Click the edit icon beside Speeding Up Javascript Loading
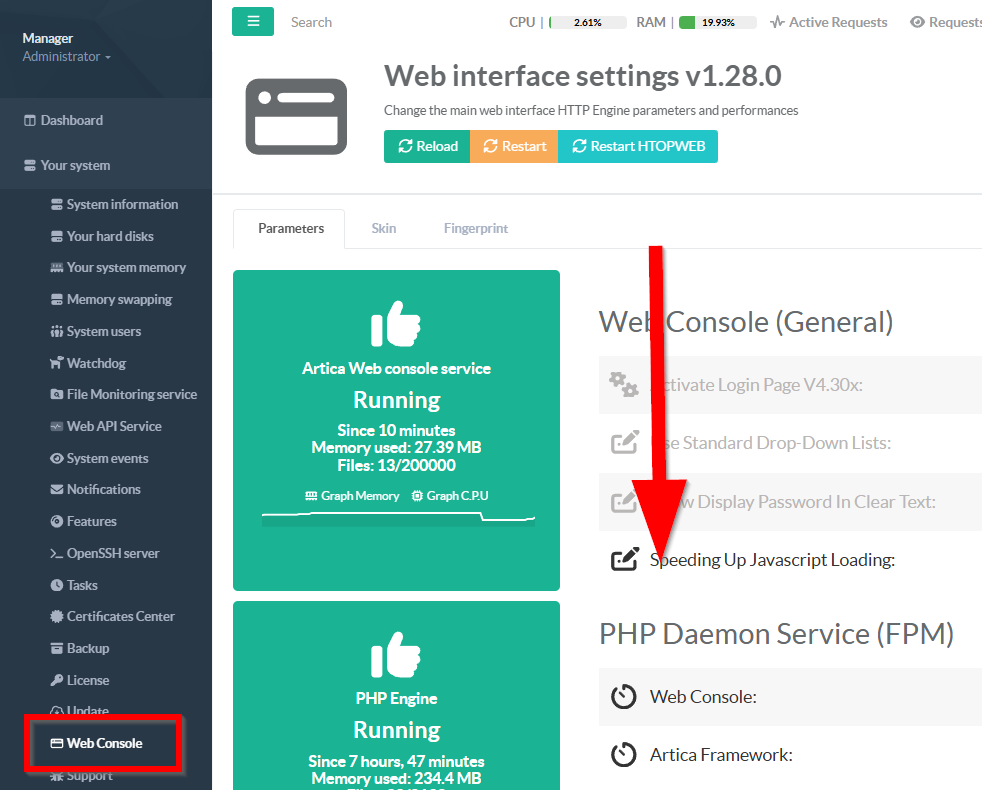Image resolution: width=982 pixels, height=790 pixels. (x=624, y=560)
